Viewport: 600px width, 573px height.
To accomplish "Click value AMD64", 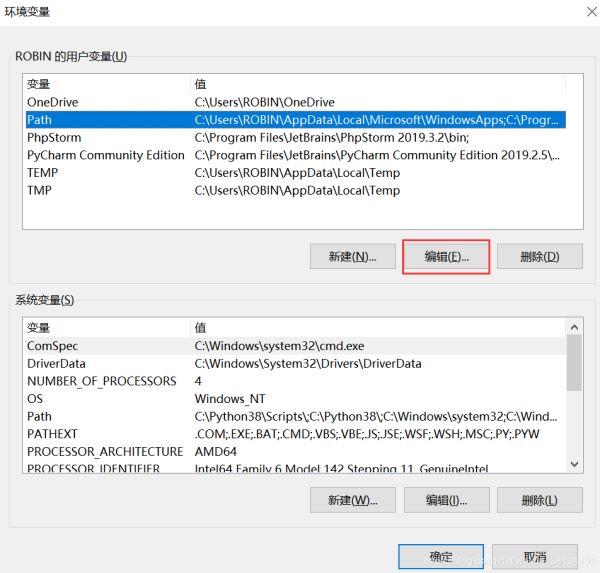I will 215,452.
